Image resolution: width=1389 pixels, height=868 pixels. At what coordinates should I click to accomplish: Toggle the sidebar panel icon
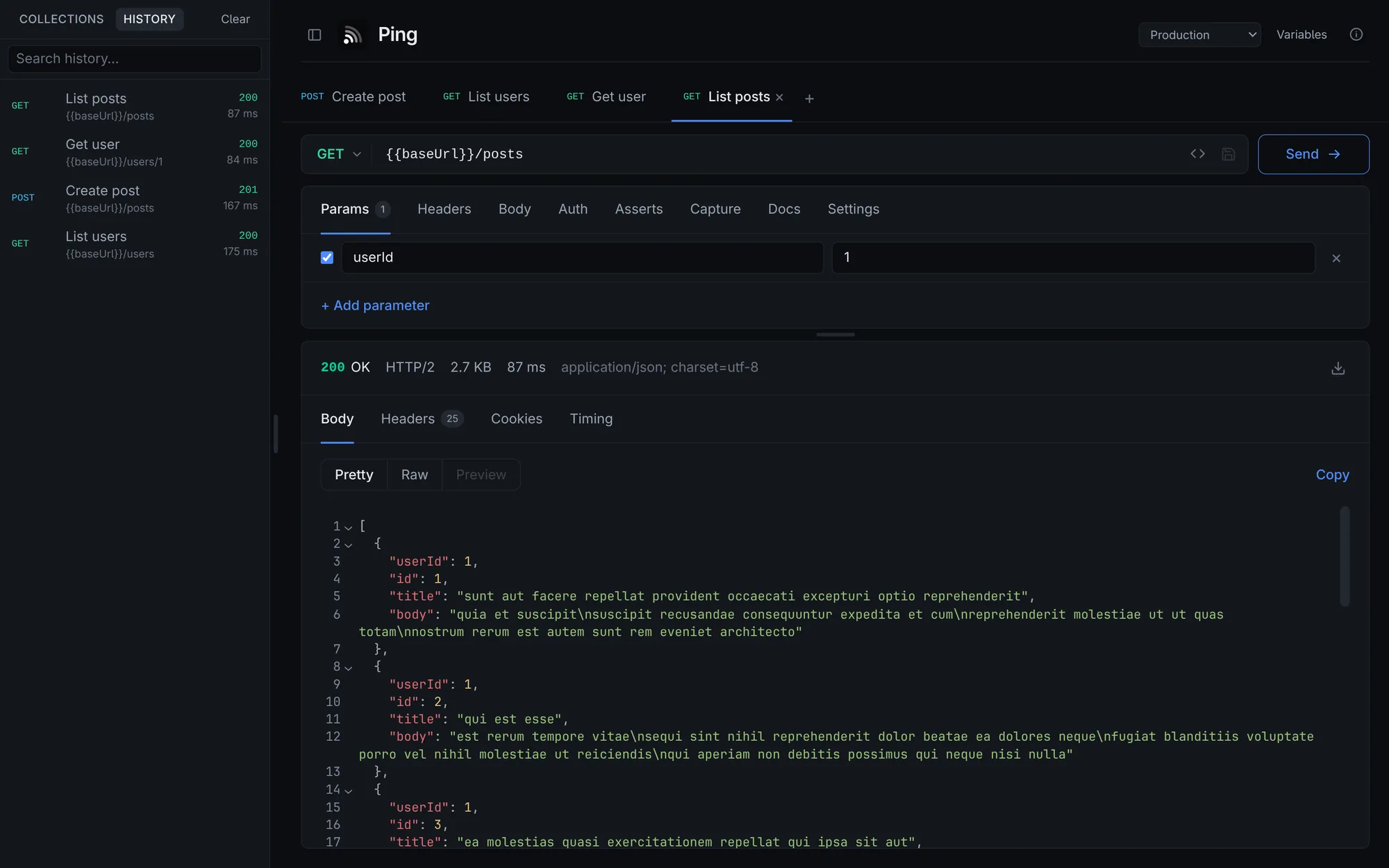pyautogui.click(x=315, y=35)
